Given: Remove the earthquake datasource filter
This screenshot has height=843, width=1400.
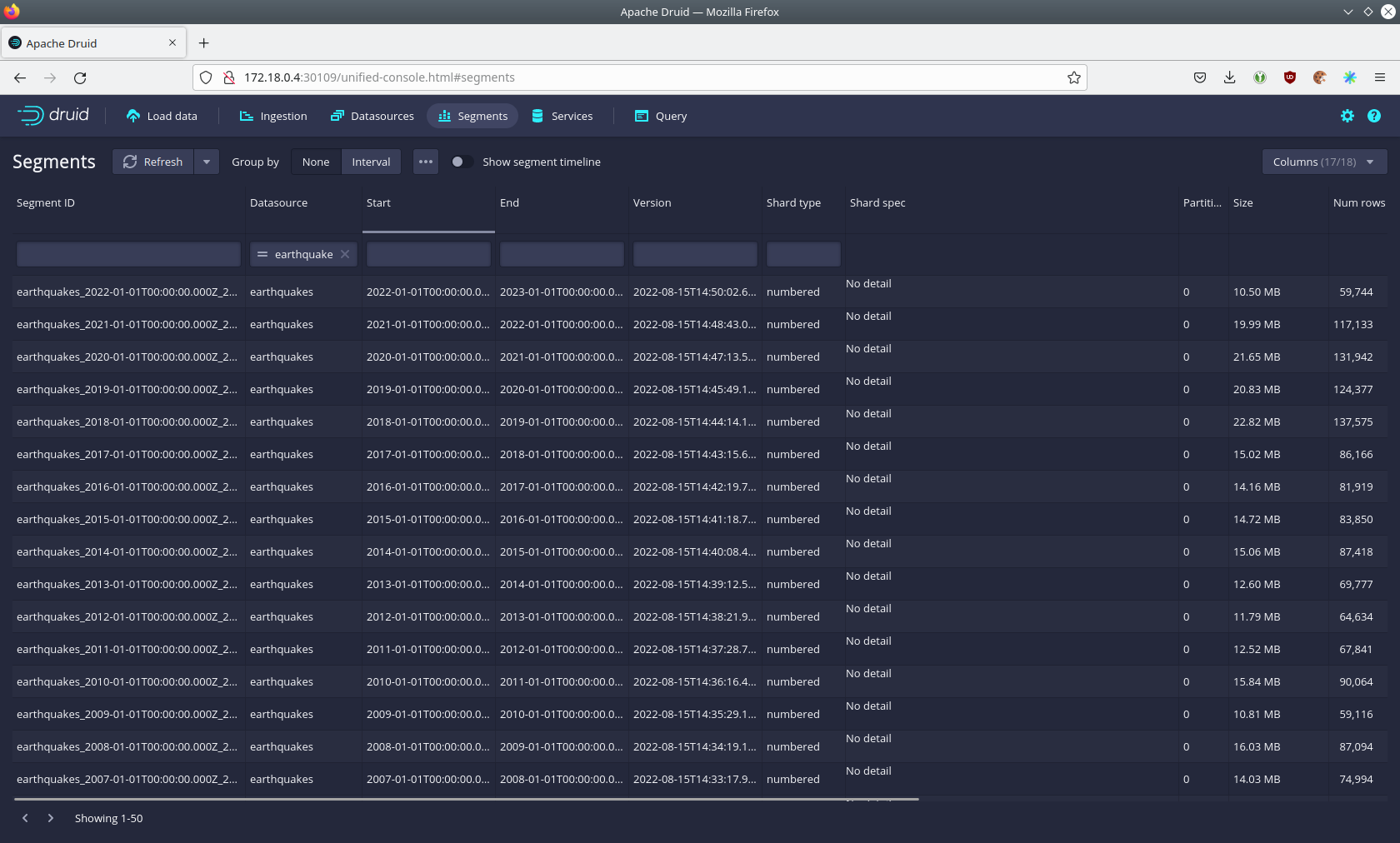Looking at the screenshot, I should coord(345,255).
